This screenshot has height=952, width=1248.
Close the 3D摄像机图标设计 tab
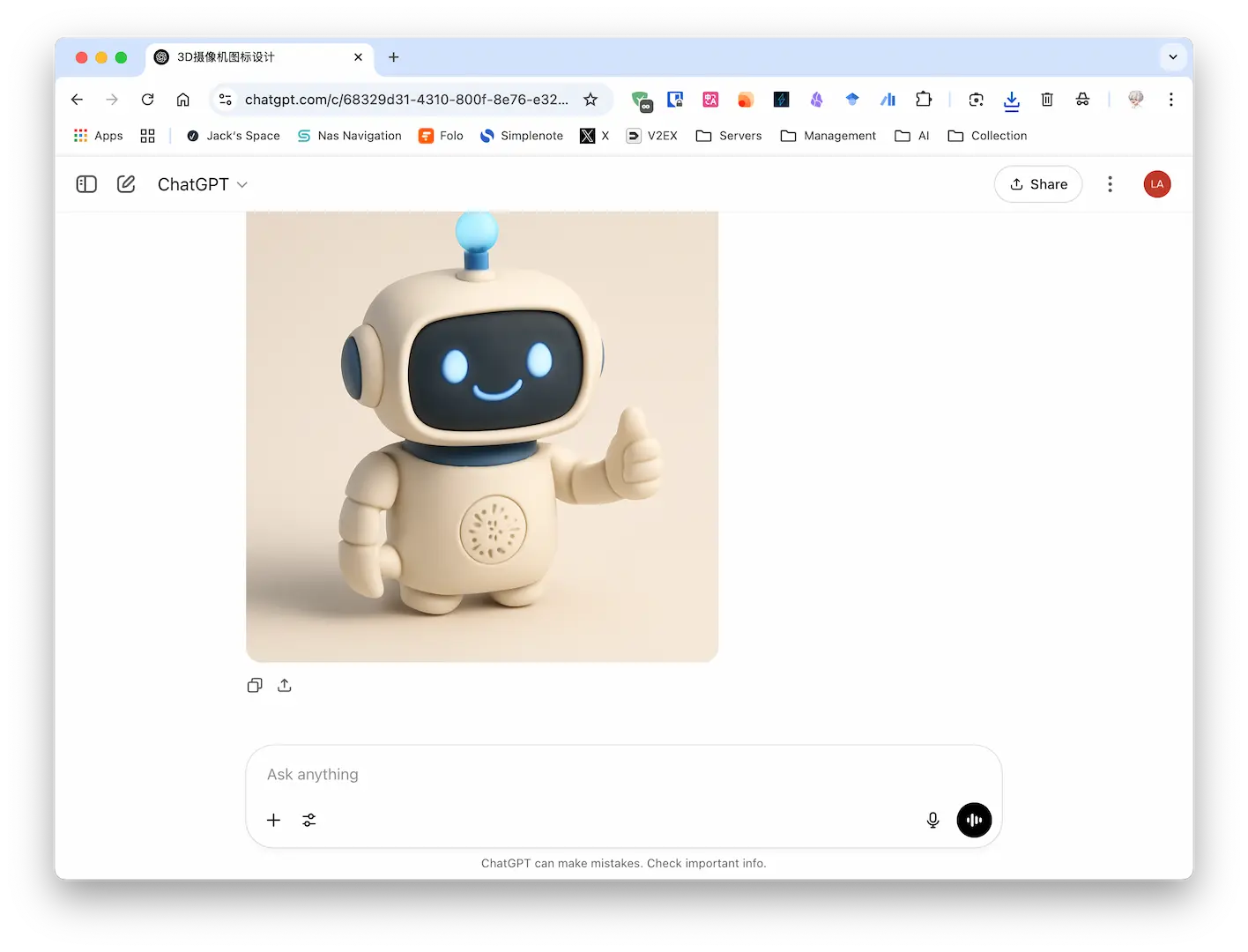point(358,57)
